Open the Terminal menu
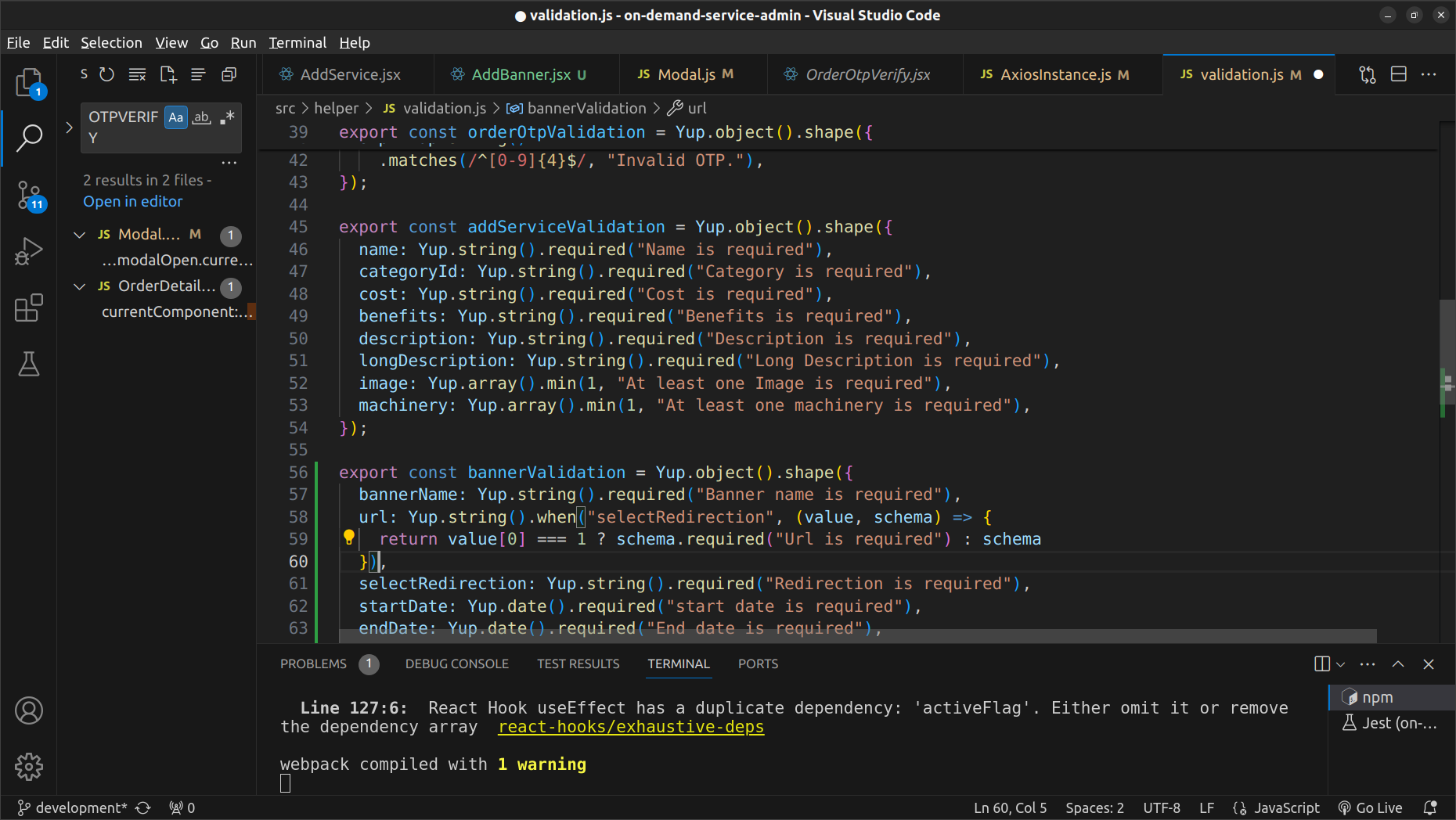 tap(297, 42)
